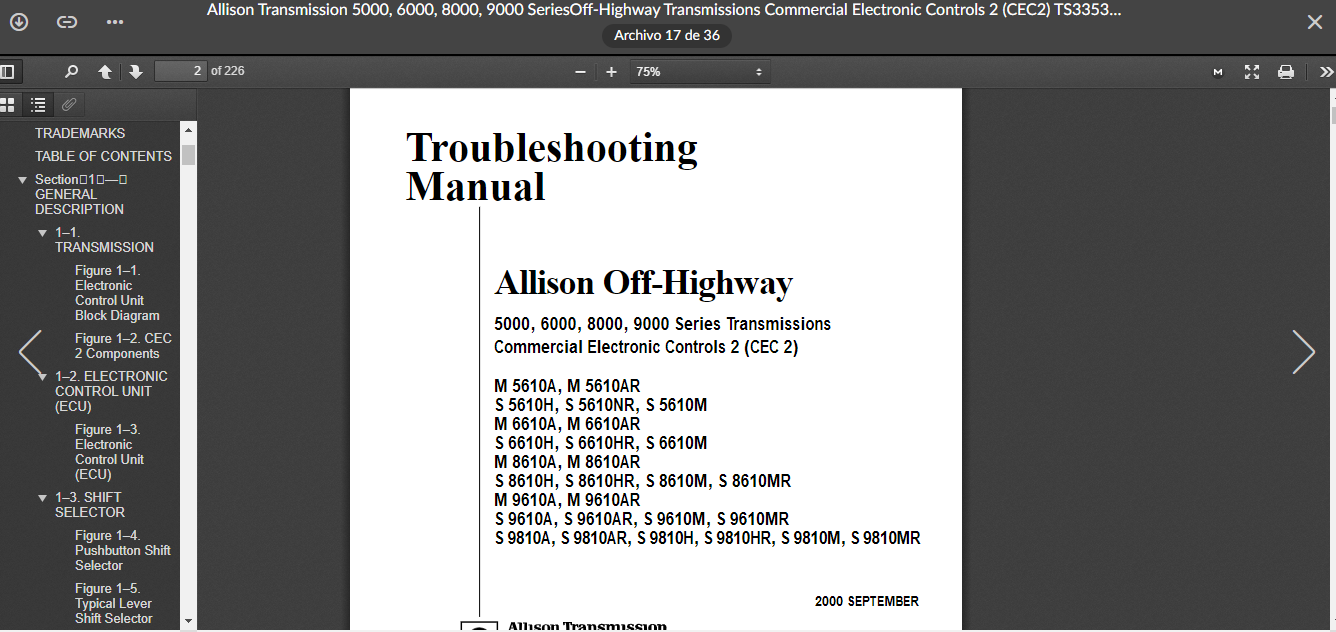Click the download icon in top bar
This screenshot has width=1336, height=632.
click(x=19, y=22)
